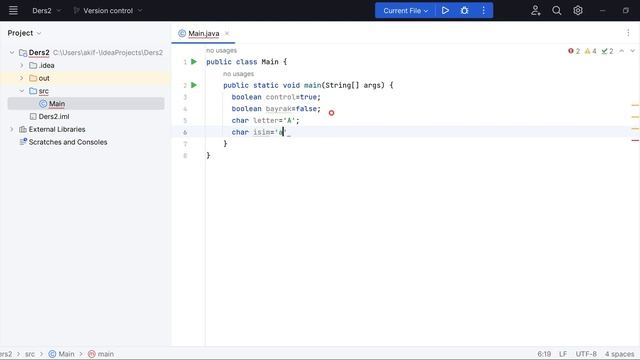
Task: Place cursor on 'boolean control=true;' line
Action: (276, 97)
